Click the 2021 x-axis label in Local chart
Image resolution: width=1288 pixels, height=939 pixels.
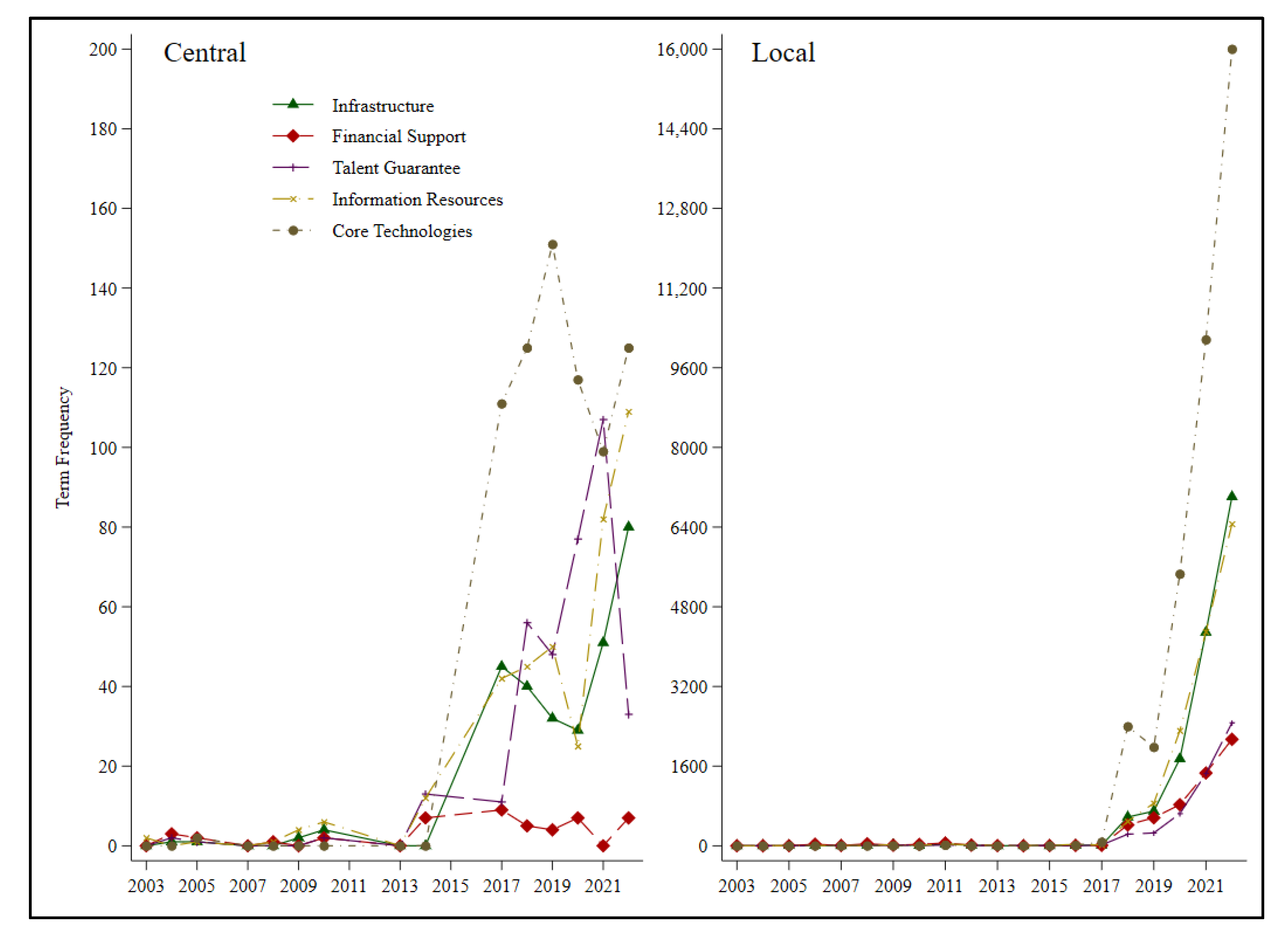(x=1205, y=886)
